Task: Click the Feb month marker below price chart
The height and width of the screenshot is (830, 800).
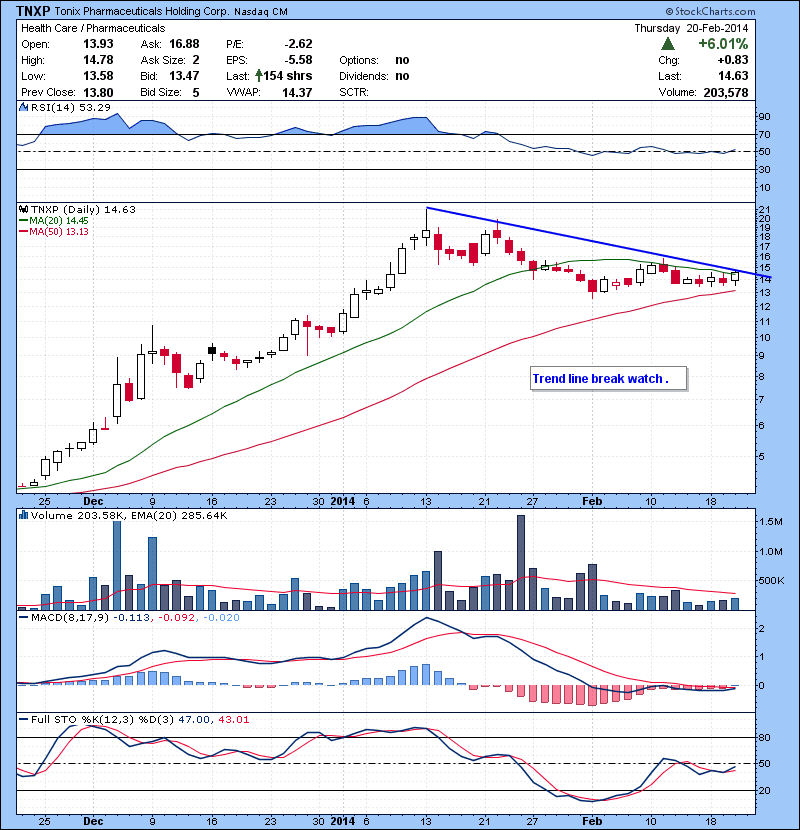Action: point(592,501)
